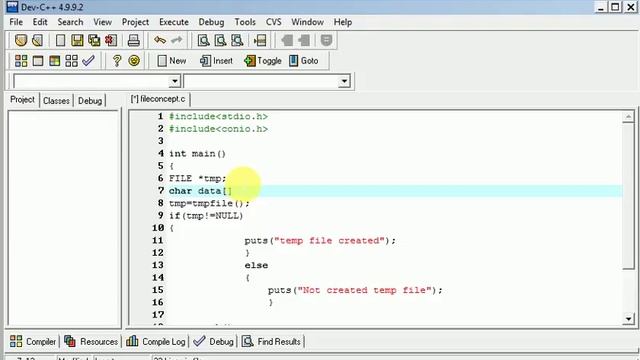Screen dimensions: 640x360
Task: Open the Compiler bottom tab
Action: pyautogui.click(x=33, y=341)
